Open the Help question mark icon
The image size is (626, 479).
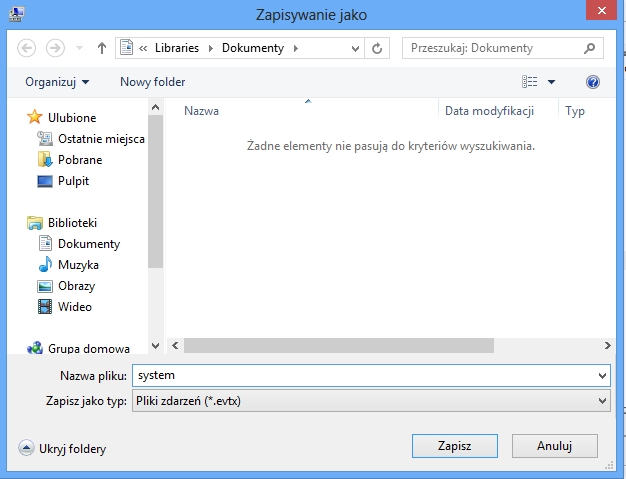(x=592, y=82)
